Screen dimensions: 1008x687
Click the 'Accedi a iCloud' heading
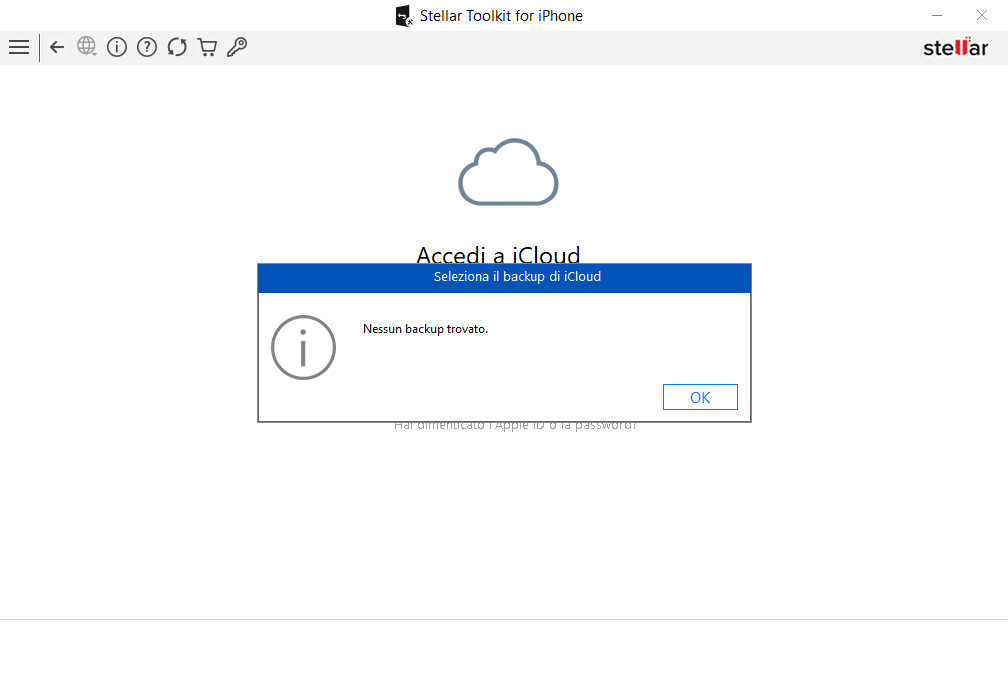(x=498, y=254)
